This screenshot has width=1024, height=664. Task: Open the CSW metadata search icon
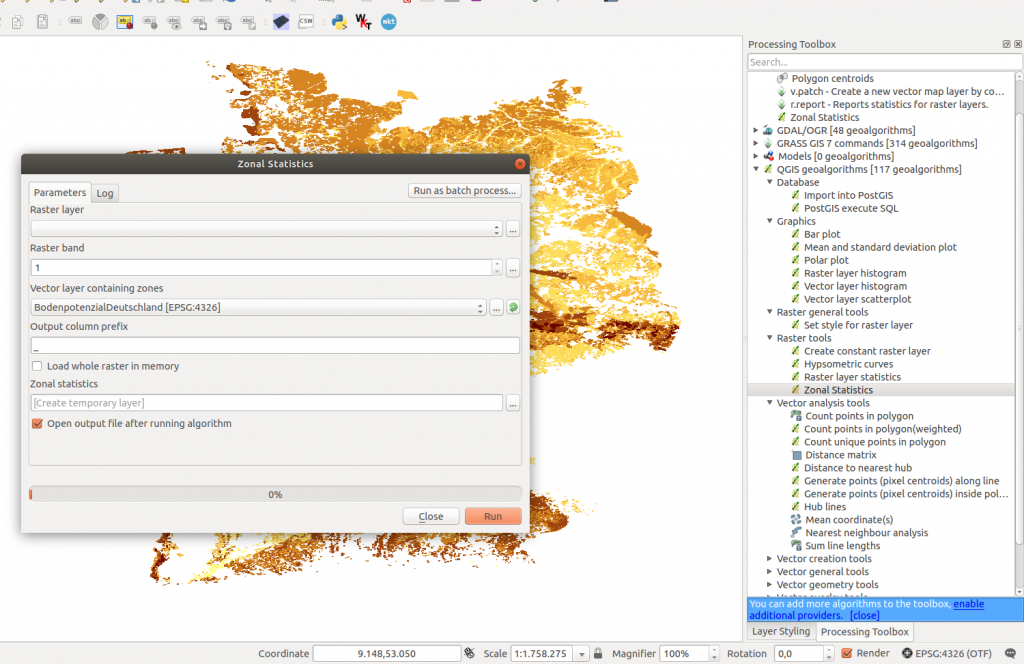306,21
